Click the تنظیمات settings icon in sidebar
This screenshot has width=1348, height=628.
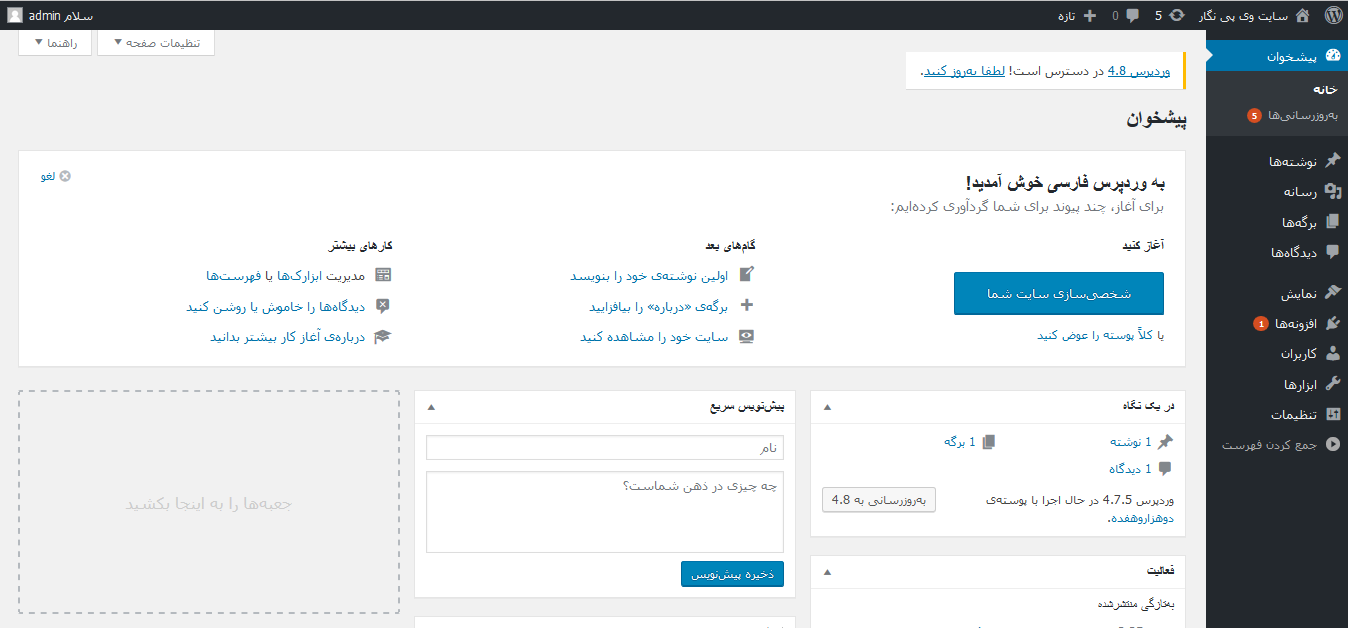[1331, 415]
